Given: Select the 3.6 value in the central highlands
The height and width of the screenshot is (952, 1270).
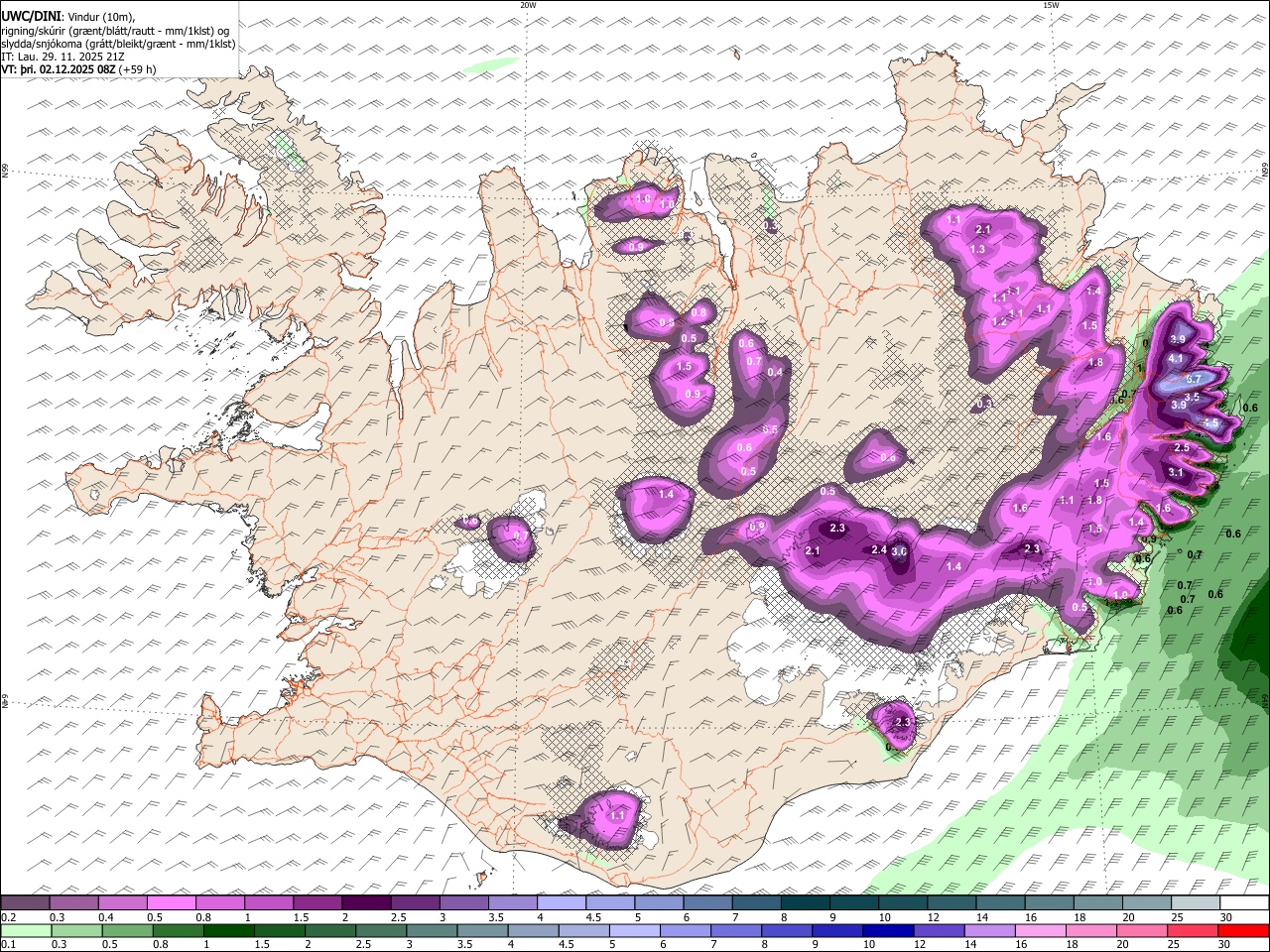Looking at the screenshot, I should 900,552.
